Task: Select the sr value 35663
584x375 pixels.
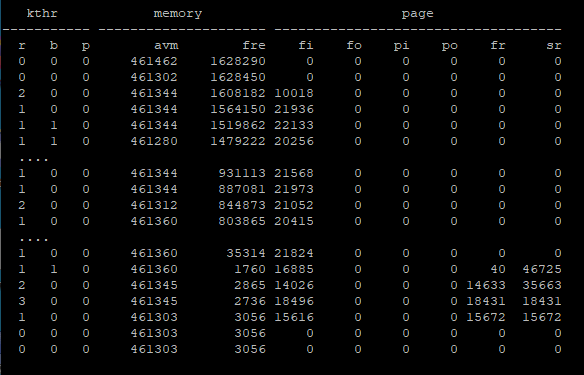Action: click(542, 286)
